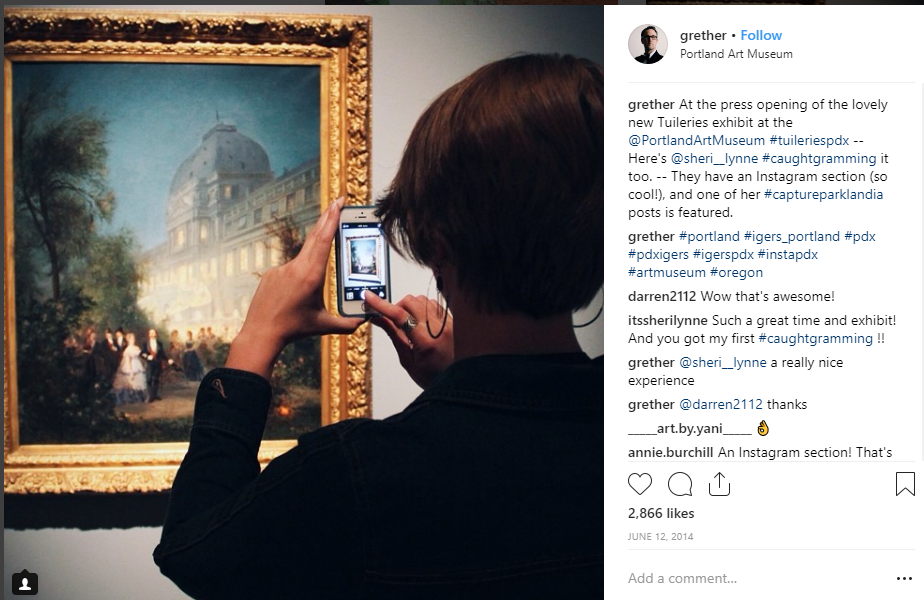View itssherilynne commenter profile
Viewport: 924px width, 600px height.
pyautogui.click(x=668, y=321)
